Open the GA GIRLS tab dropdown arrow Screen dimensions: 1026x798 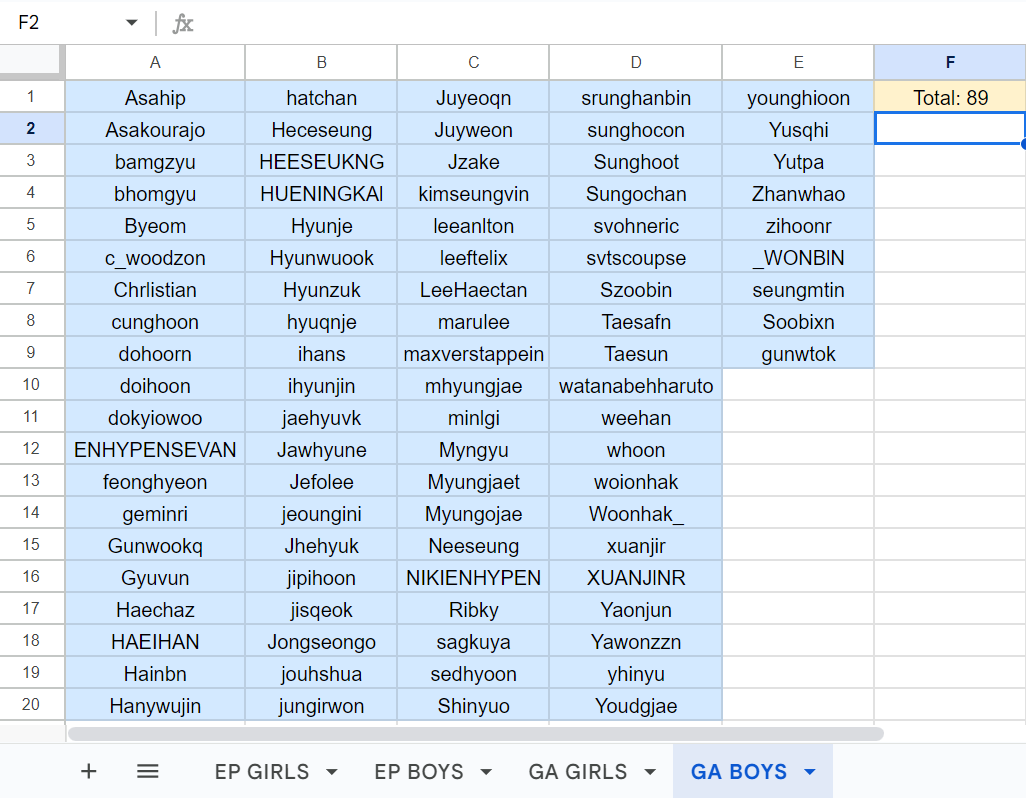click(x=650, y=772)
